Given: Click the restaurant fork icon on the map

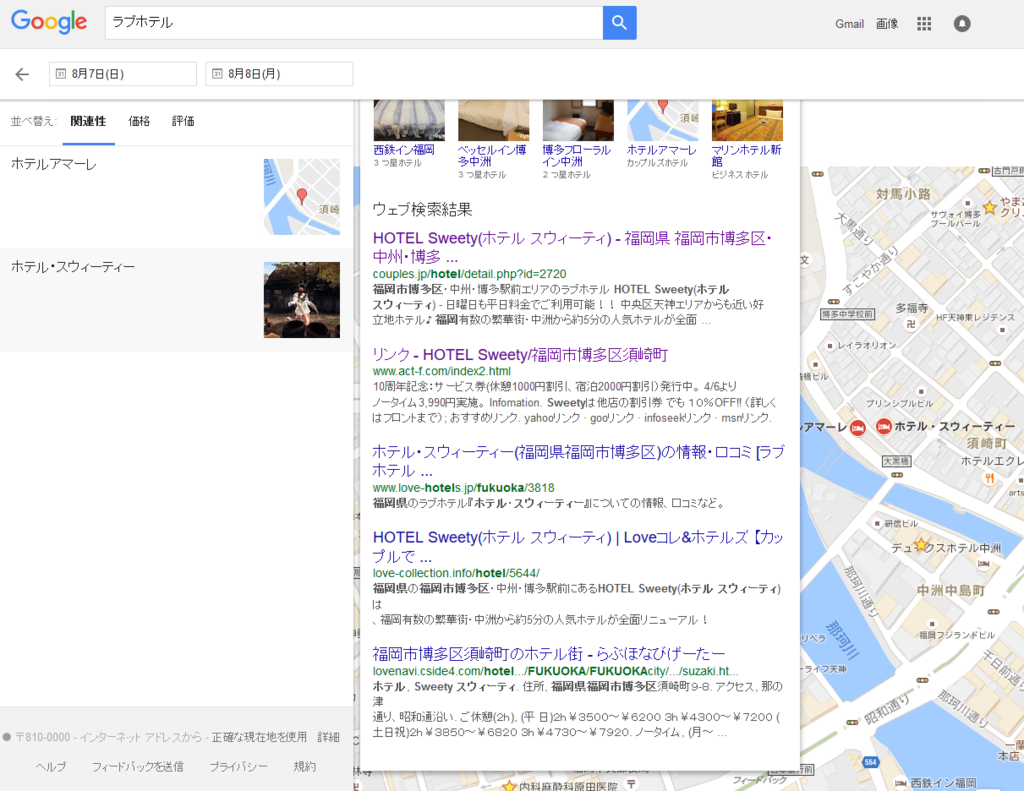Looking at the screenshot, I should [x=990, y=478].
